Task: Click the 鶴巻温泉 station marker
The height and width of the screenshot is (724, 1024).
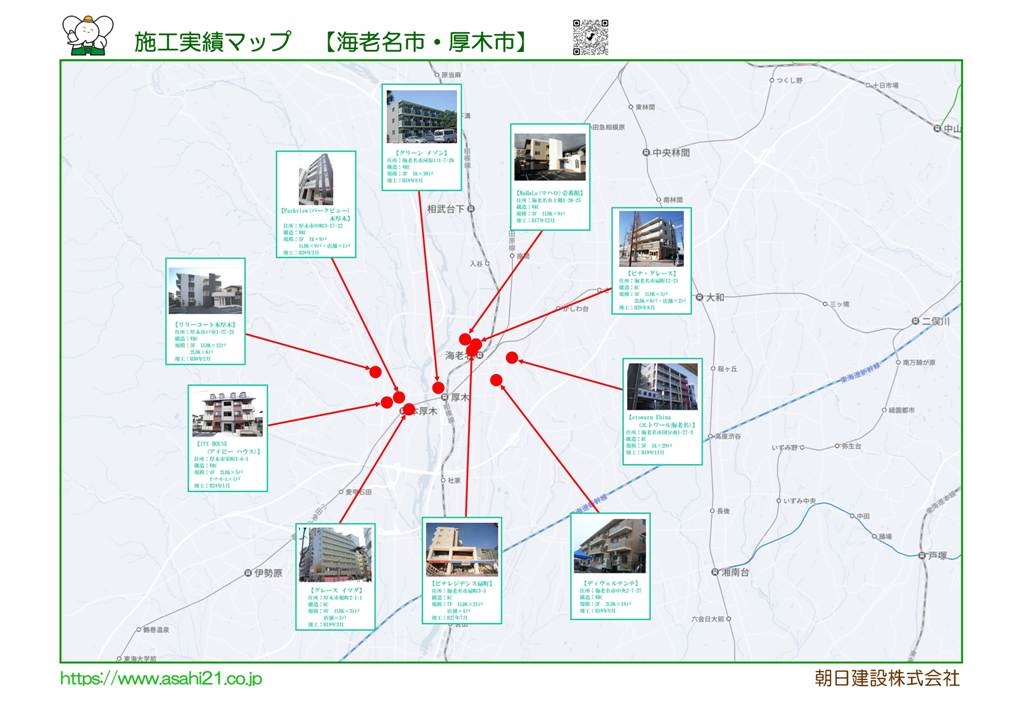Action: pyautogui.click(x=138, y=630)
